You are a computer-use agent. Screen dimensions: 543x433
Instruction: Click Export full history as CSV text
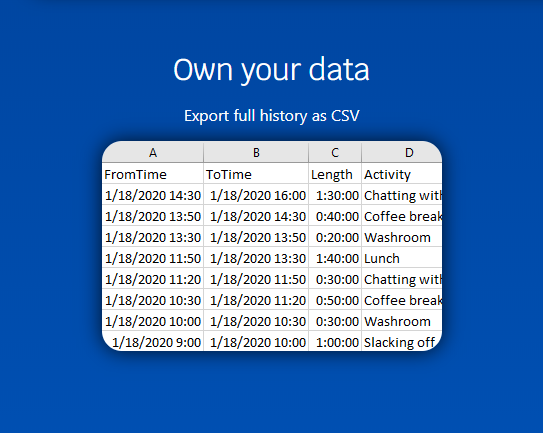click(272, 116)
